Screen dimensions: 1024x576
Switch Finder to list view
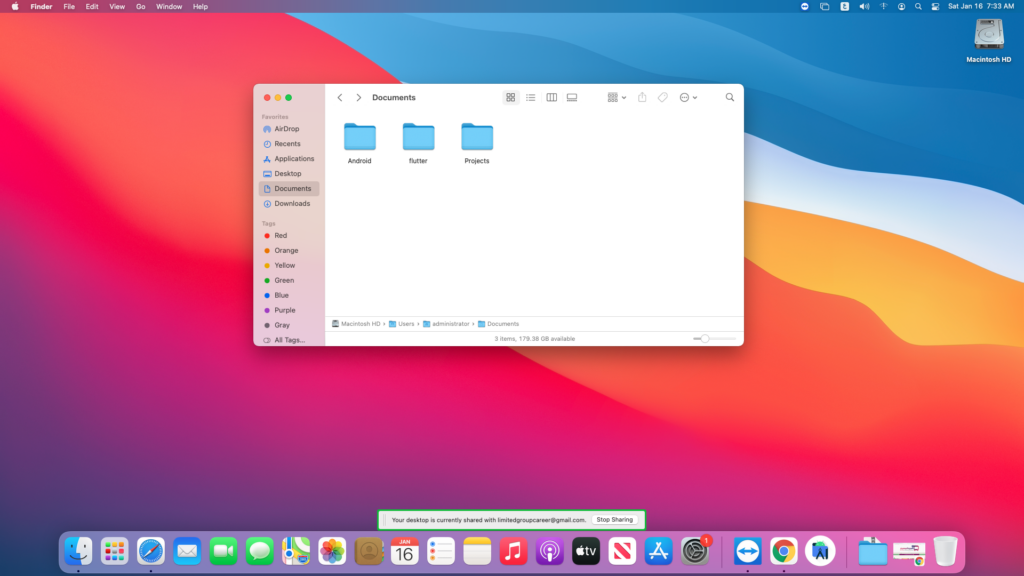[x=531, y=97]
